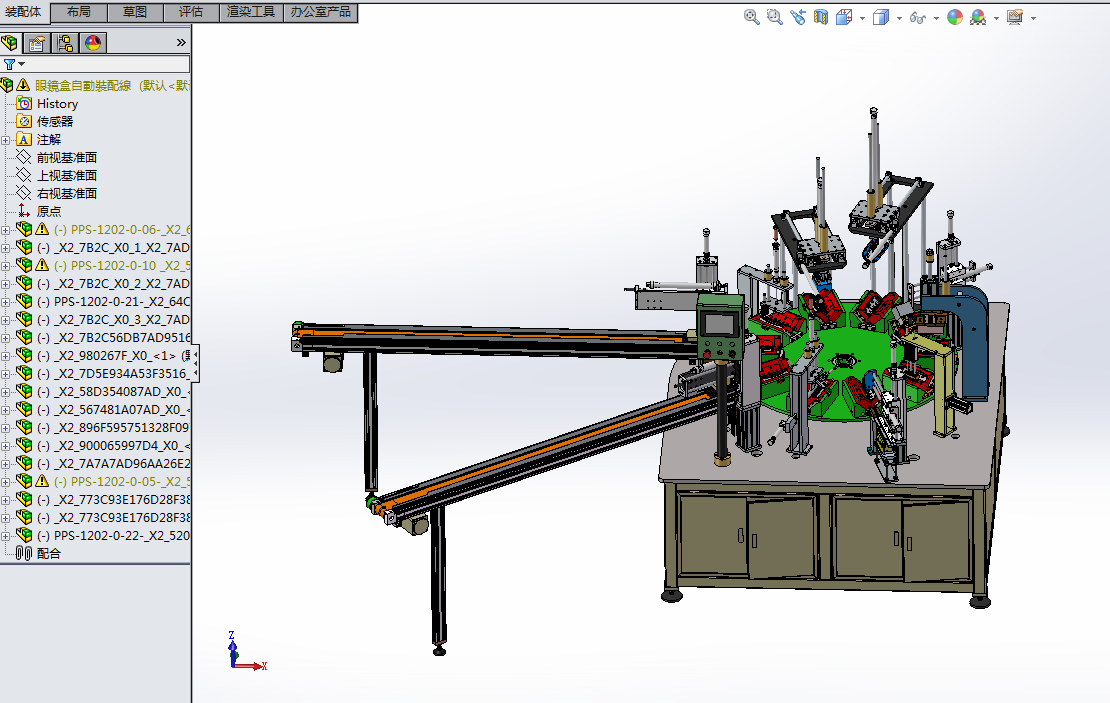Click the Apply Scene icon
Viewport: 1110px width, 703px height.
(x=978, y=17)
